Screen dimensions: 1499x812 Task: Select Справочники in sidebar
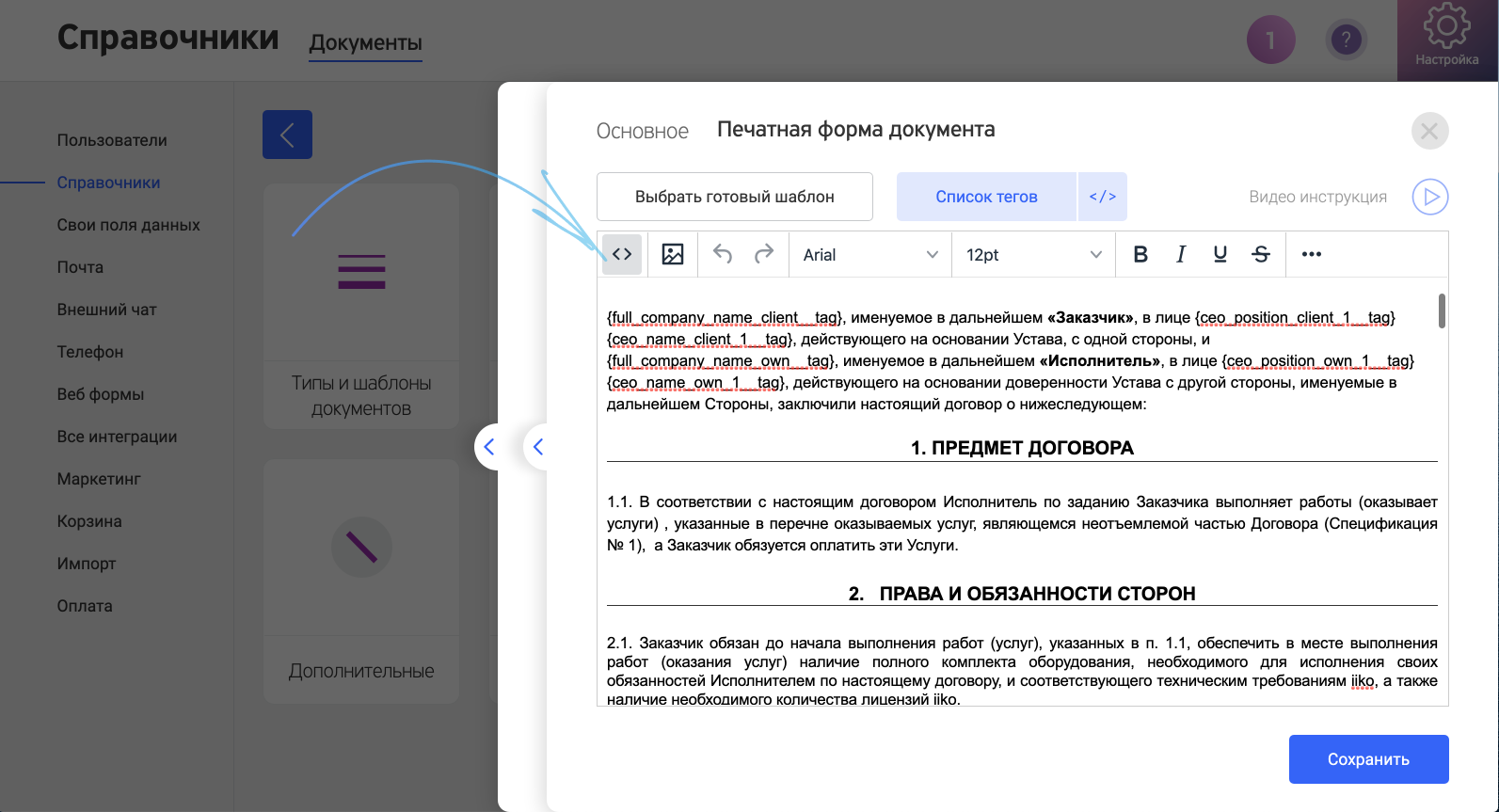click(x=108, y=183)
